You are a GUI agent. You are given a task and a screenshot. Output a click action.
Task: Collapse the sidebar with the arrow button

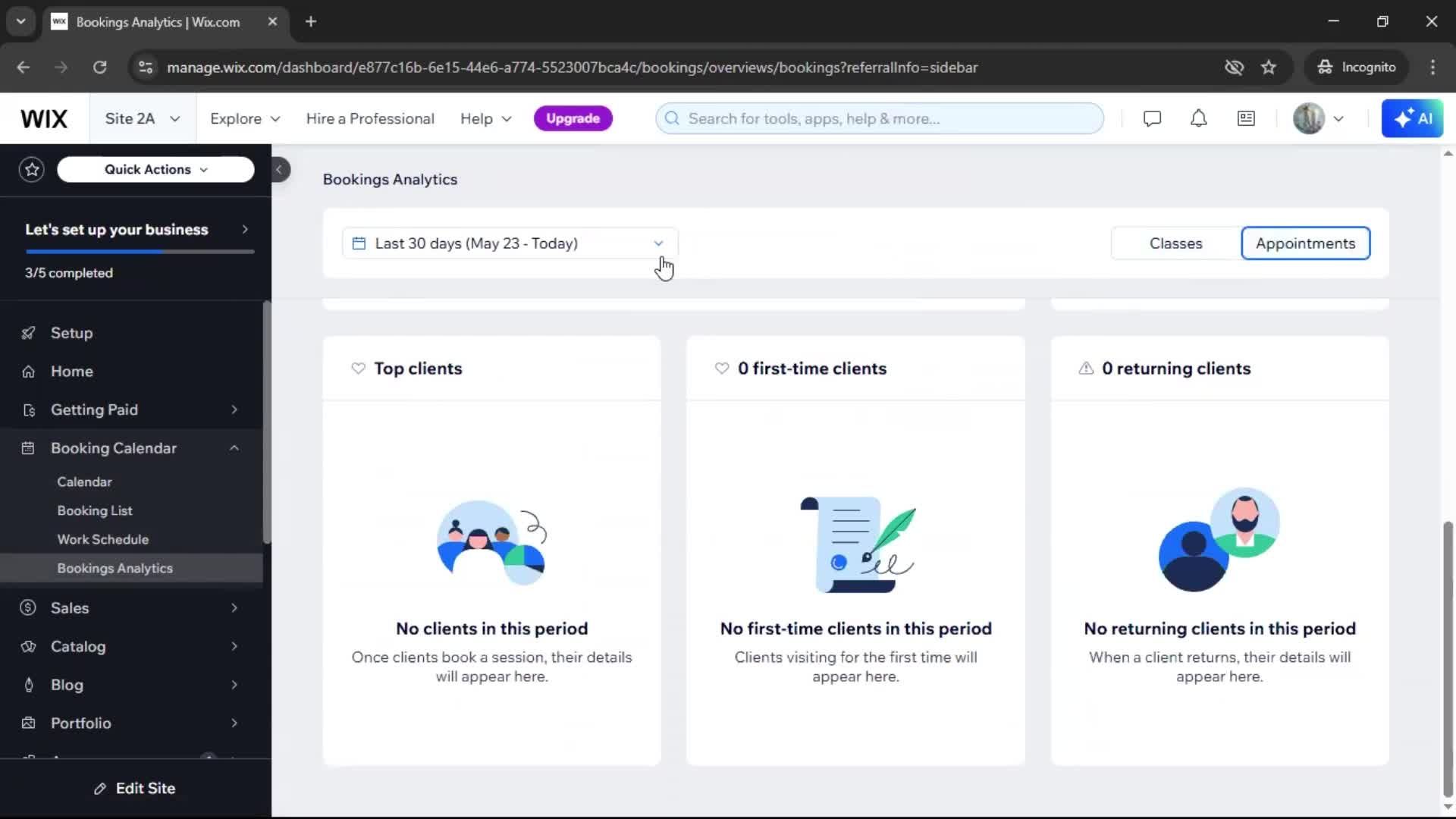279,170
